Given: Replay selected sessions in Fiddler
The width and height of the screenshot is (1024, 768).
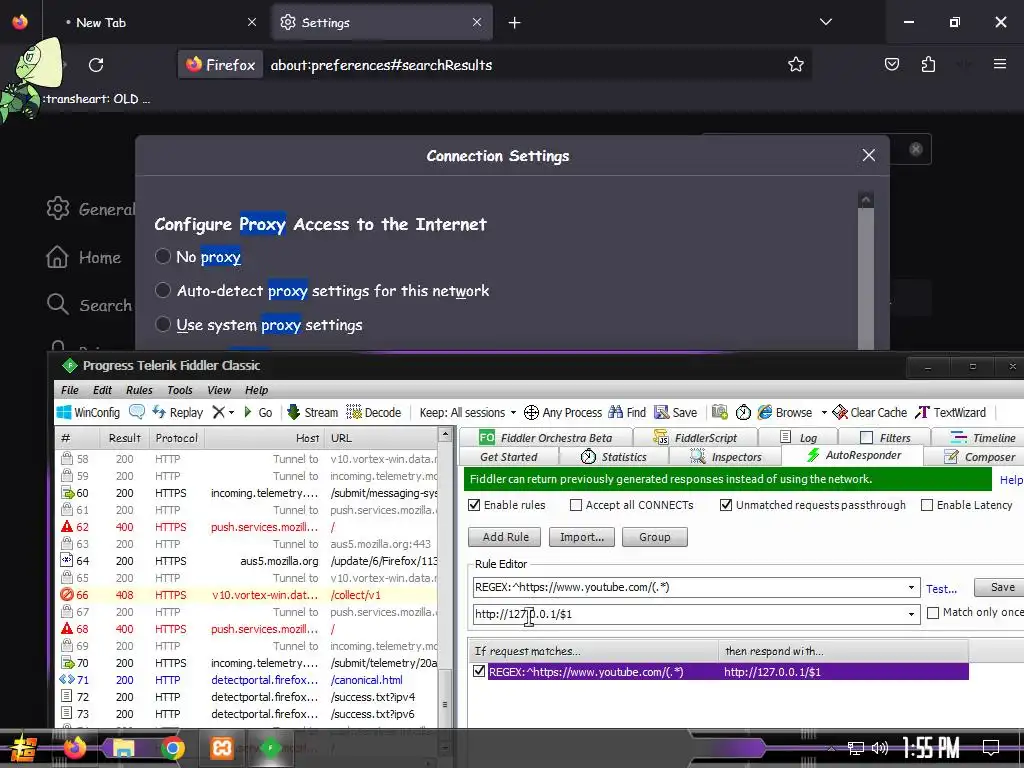Looking at the screenshot, I should (178, 412).
